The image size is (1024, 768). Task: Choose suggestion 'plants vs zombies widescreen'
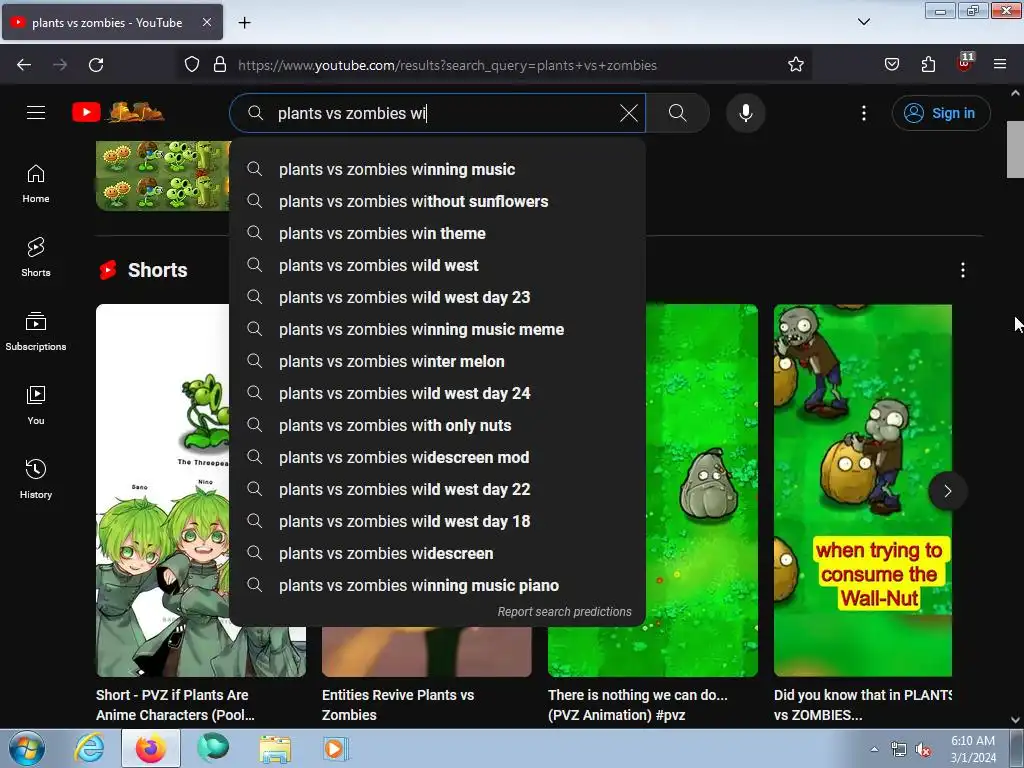tap(438, 553)
